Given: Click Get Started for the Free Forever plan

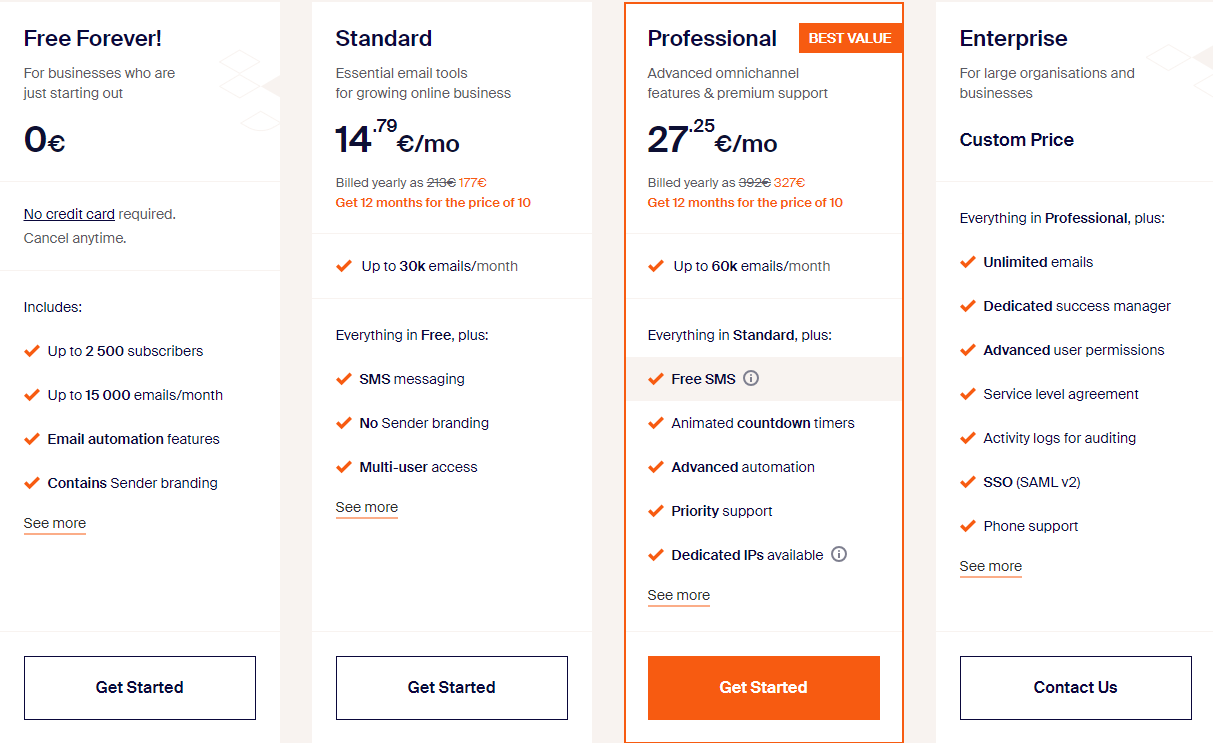Looking at the screenshot, I should coord(140,688).
